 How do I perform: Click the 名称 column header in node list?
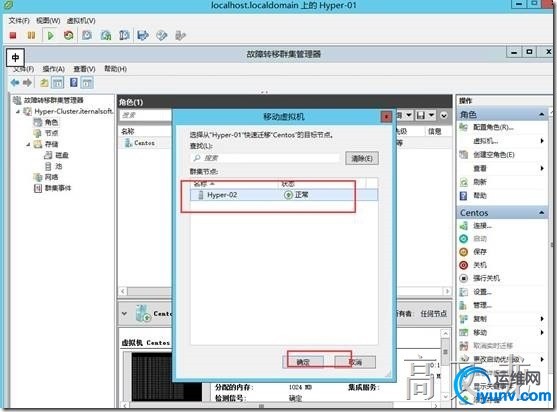point(235,184)
